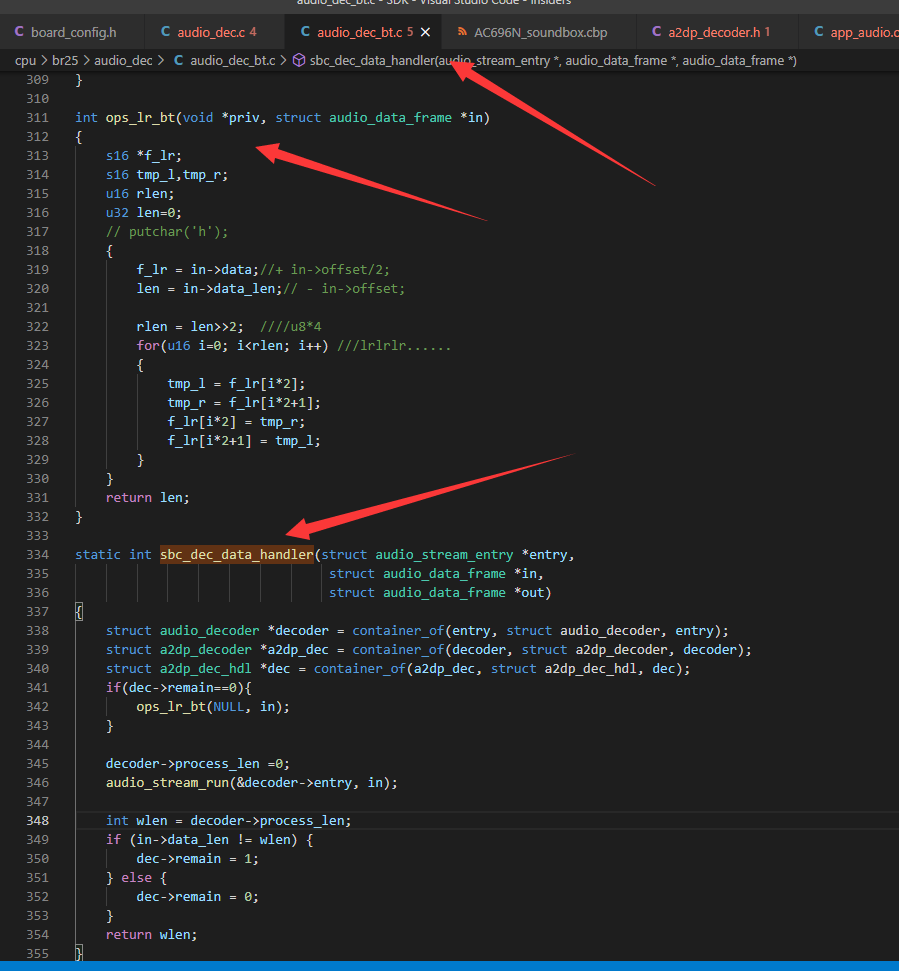The height and width of the screenshot is (971, 899).
Task: Click line number 348 in the gutter
Action: coord(37,821)
